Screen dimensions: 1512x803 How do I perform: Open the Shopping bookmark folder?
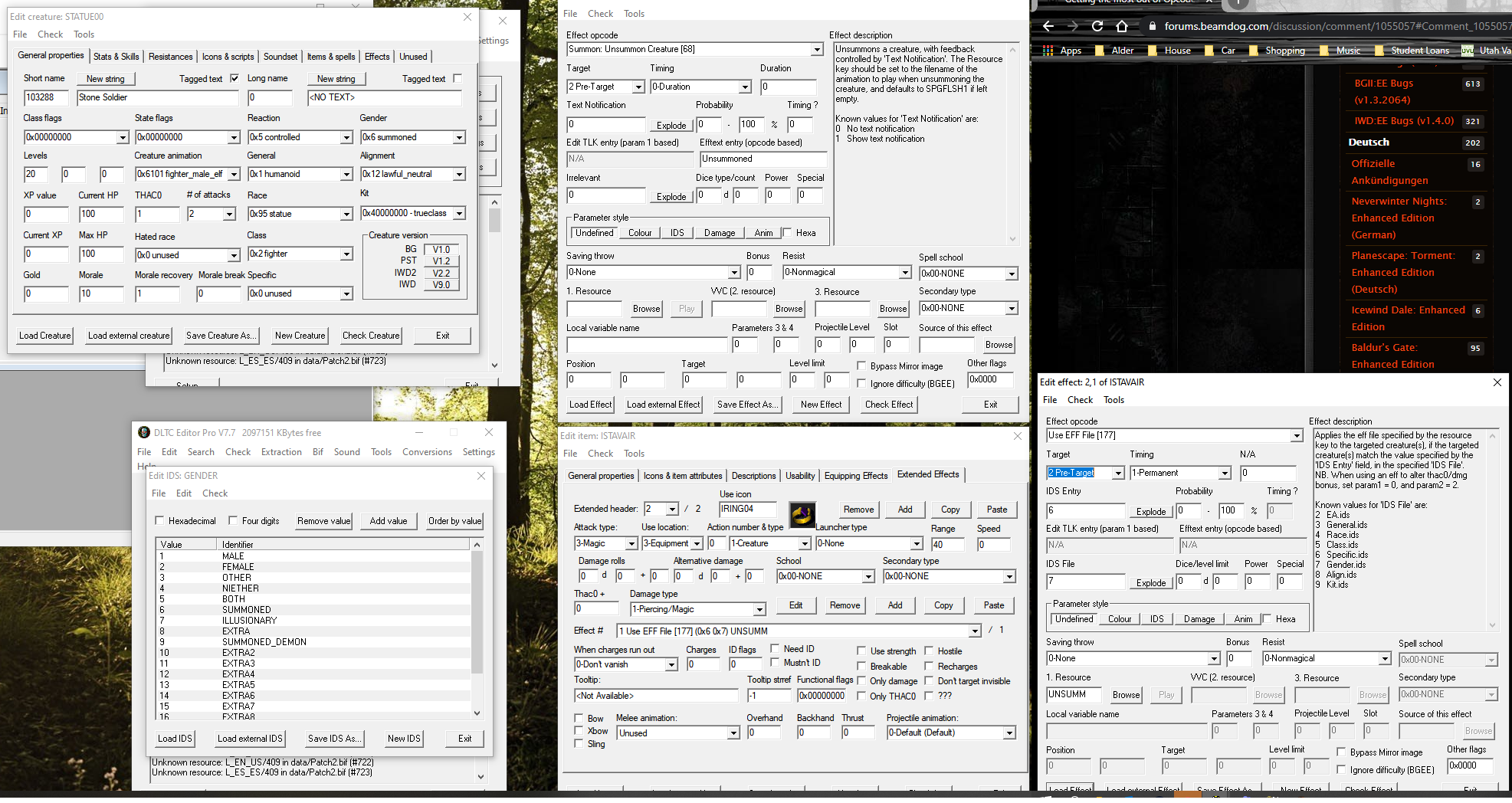click(1277, 51)
